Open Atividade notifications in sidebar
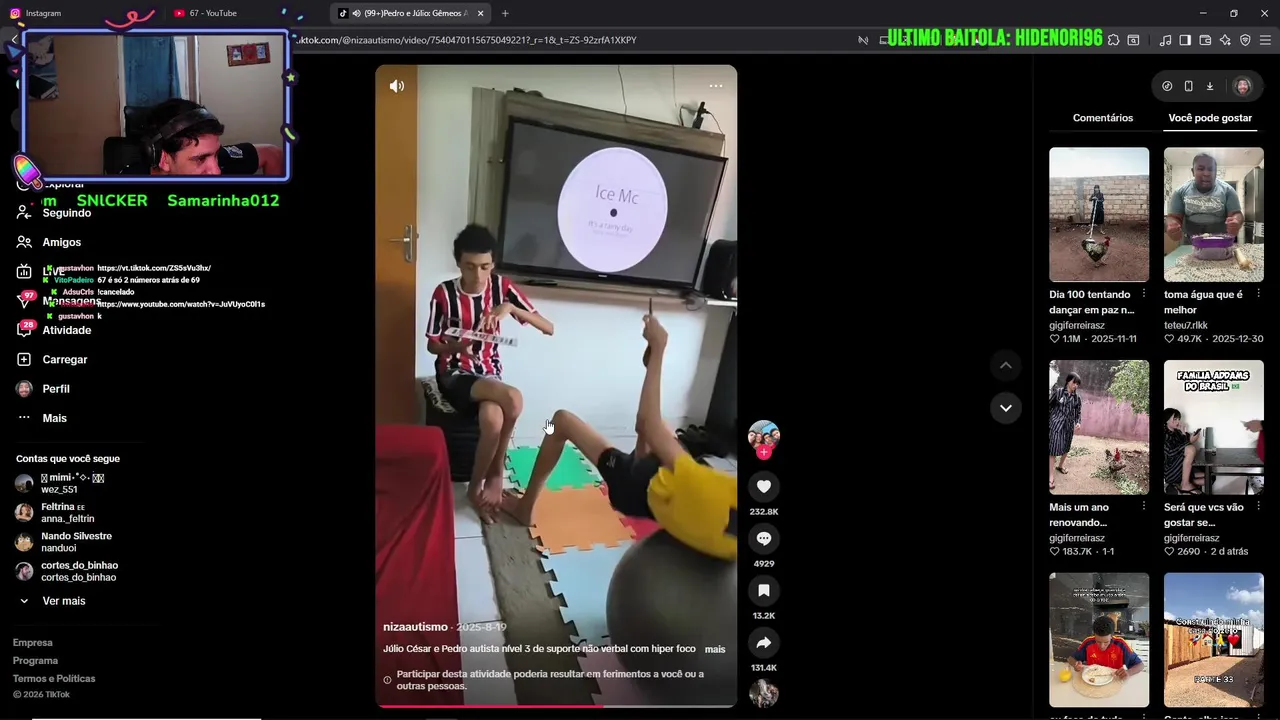Image resolution: width=1280 pixels, height=720 pixels. point(66,330)
